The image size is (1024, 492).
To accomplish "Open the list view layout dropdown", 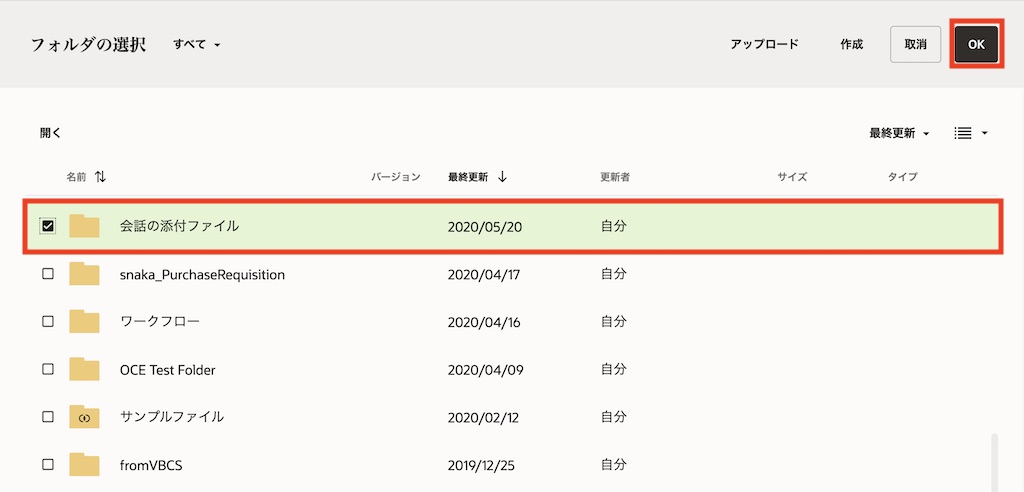I will point(970,133).
